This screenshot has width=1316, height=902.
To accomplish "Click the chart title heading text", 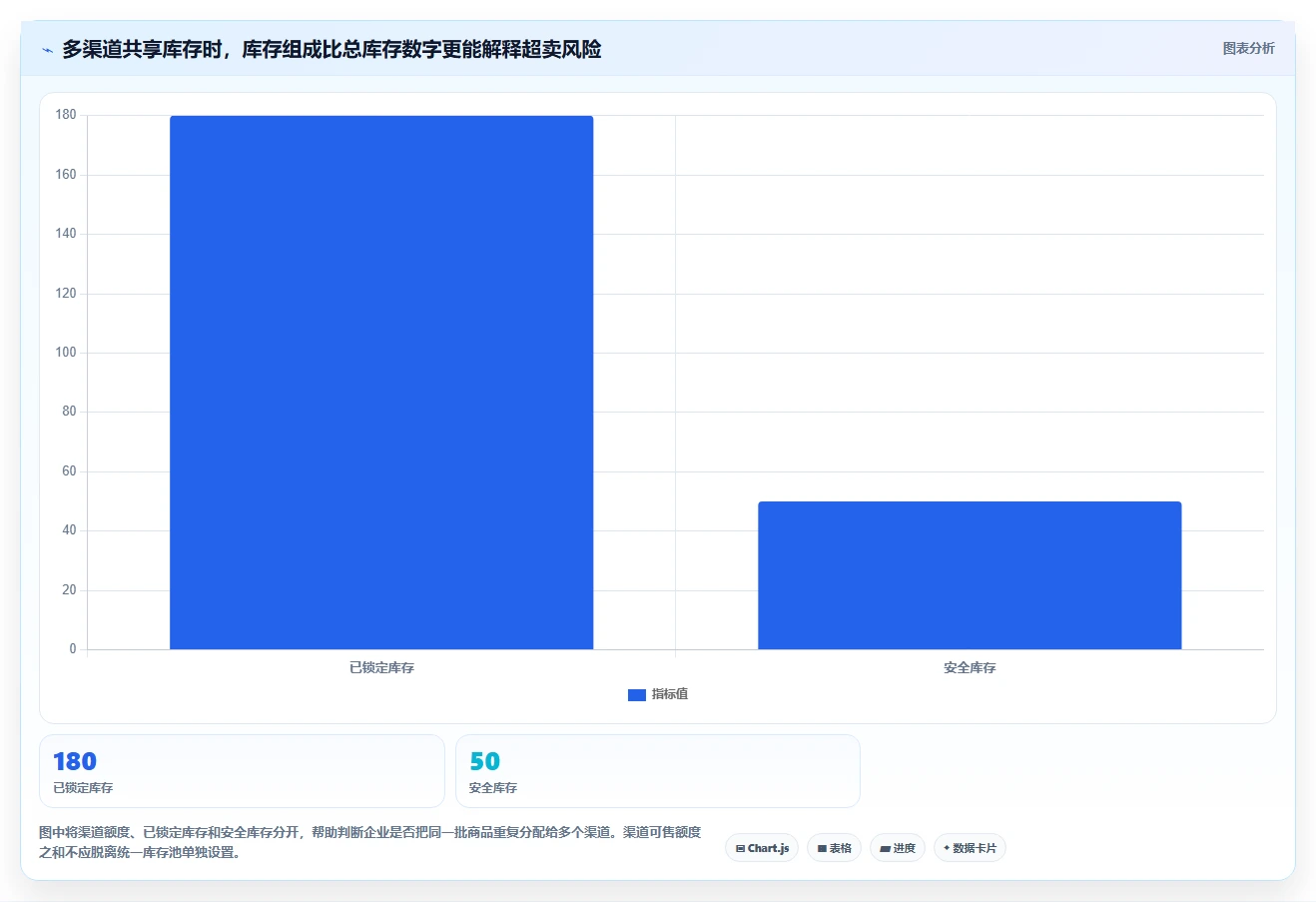I will pyautogui.click(x=331, y=49).
